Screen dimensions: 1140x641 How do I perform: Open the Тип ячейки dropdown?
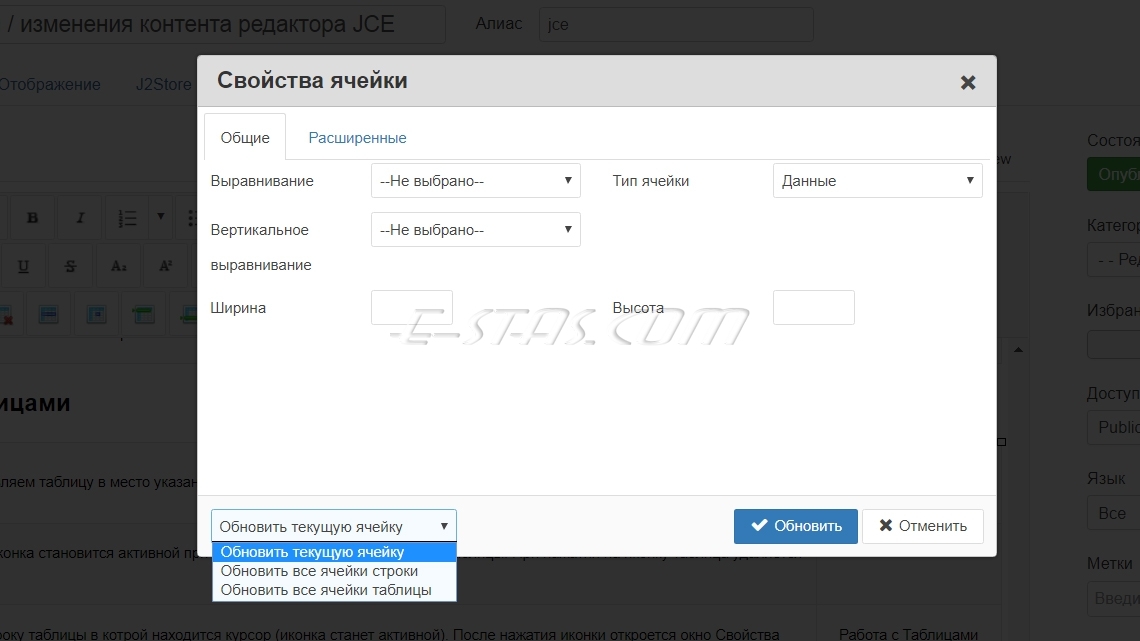[x=878, y=180]
